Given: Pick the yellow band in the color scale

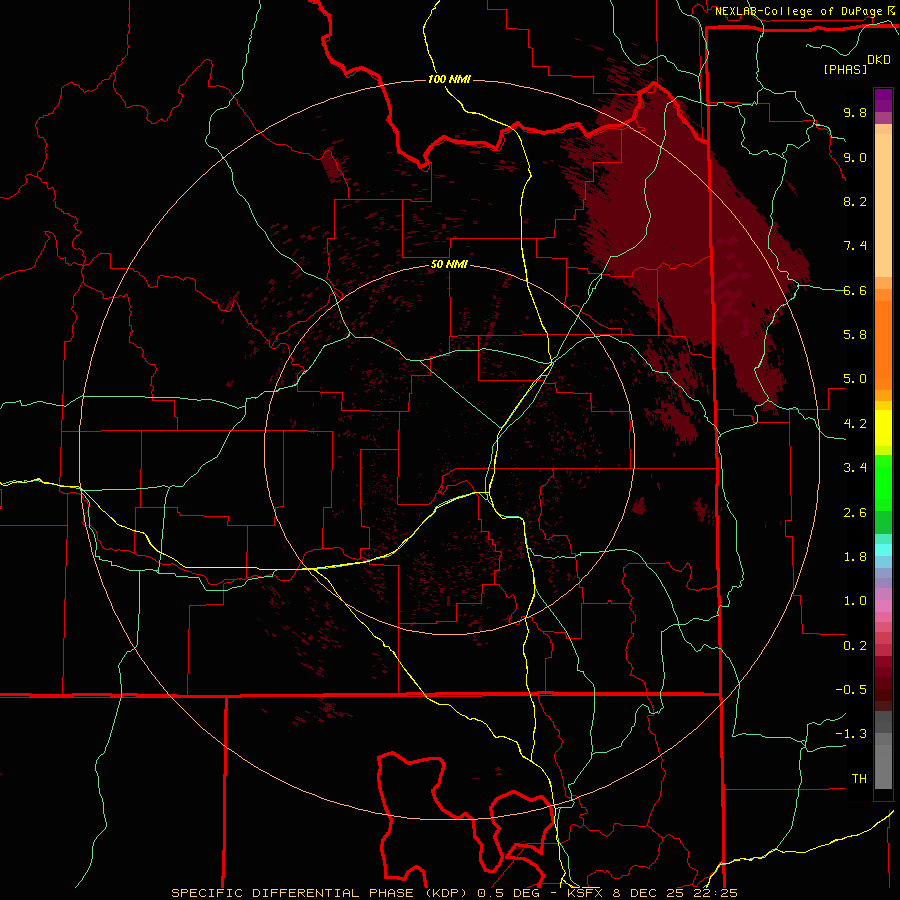Looking at the screenshot, I should tap(883, 428).
